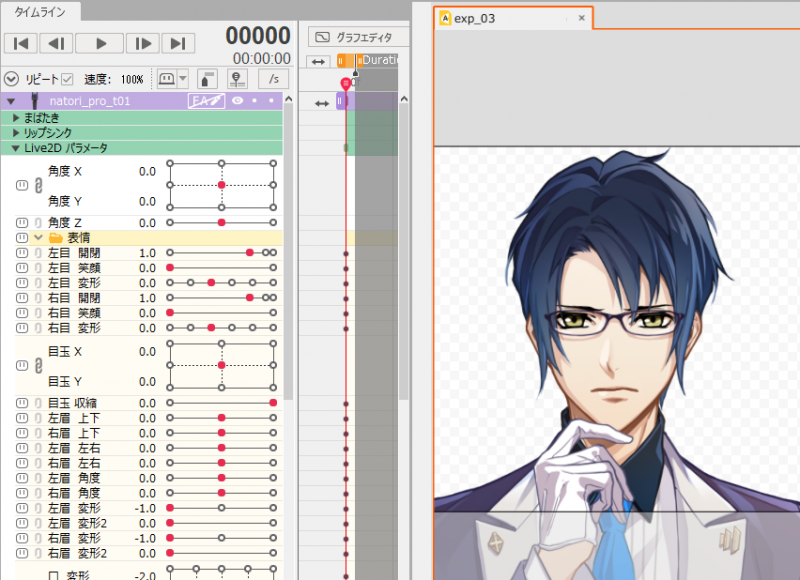Click the face-frame toolbar icon
Viewport: 800px width, 580px height.
pos(167,79)
